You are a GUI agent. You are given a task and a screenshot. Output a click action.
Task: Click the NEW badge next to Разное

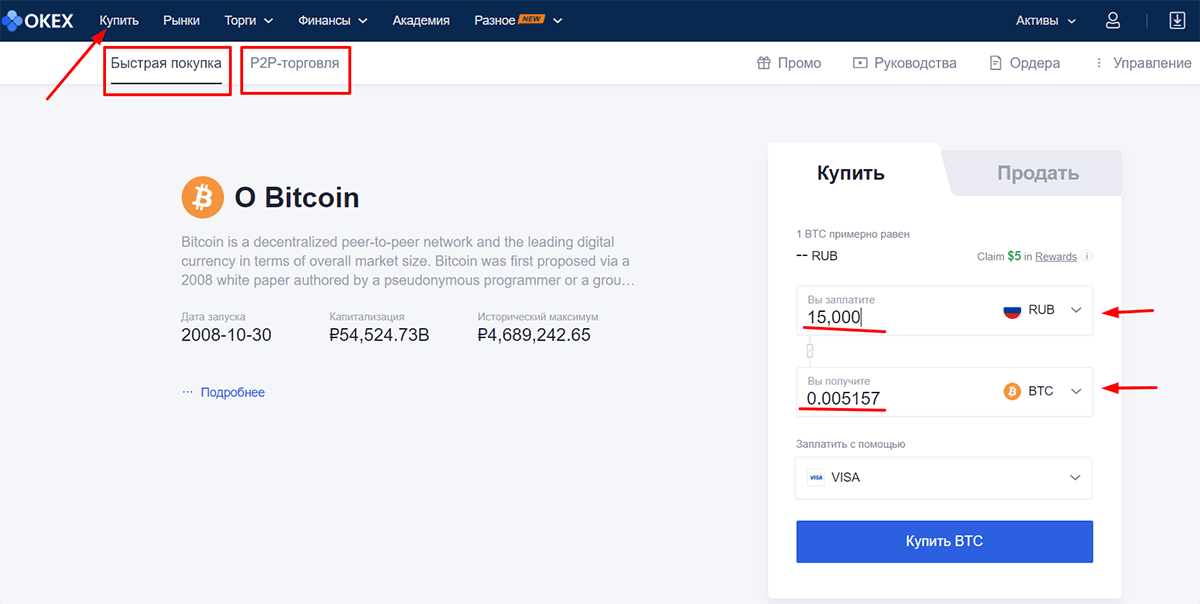pyautogui.click(x=532, y=18)
